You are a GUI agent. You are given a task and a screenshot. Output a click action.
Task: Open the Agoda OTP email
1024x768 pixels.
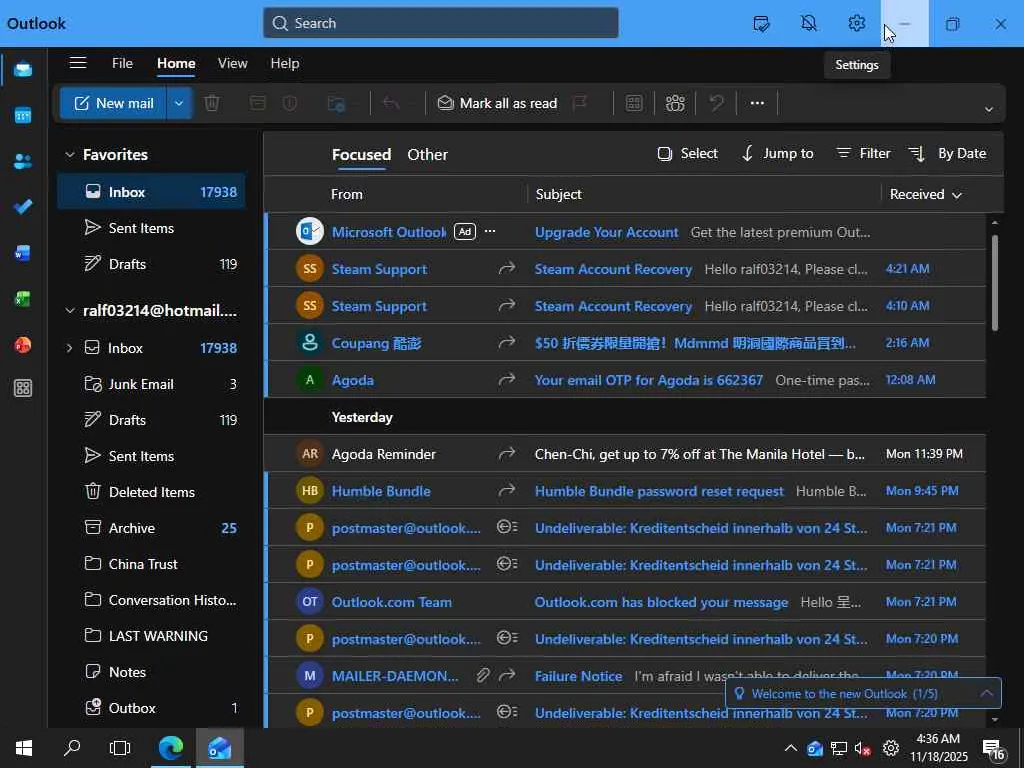pyautogui.click(x=626, y=380)
